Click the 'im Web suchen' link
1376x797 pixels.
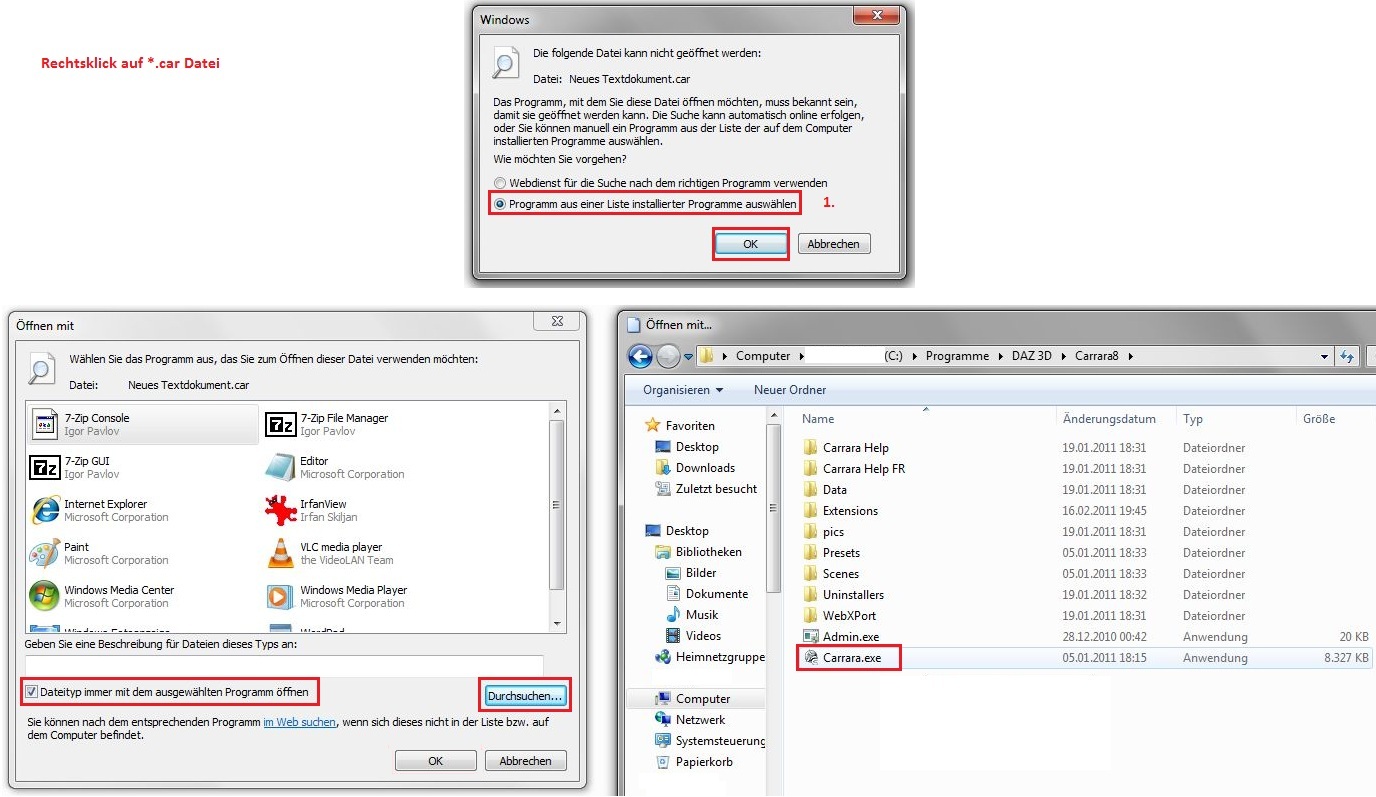coord(300,721)
